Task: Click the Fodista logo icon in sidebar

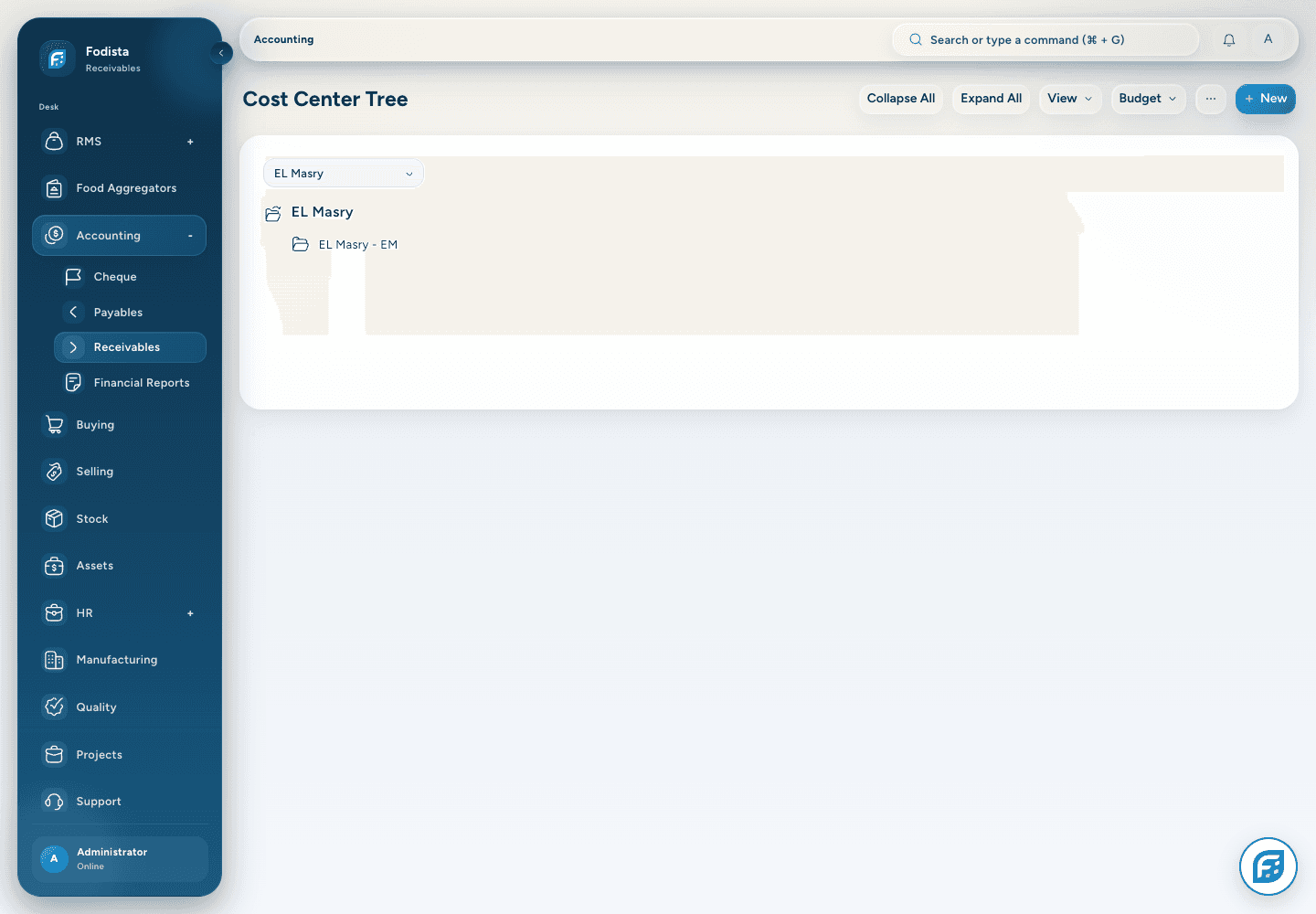Action: (57, 58)
